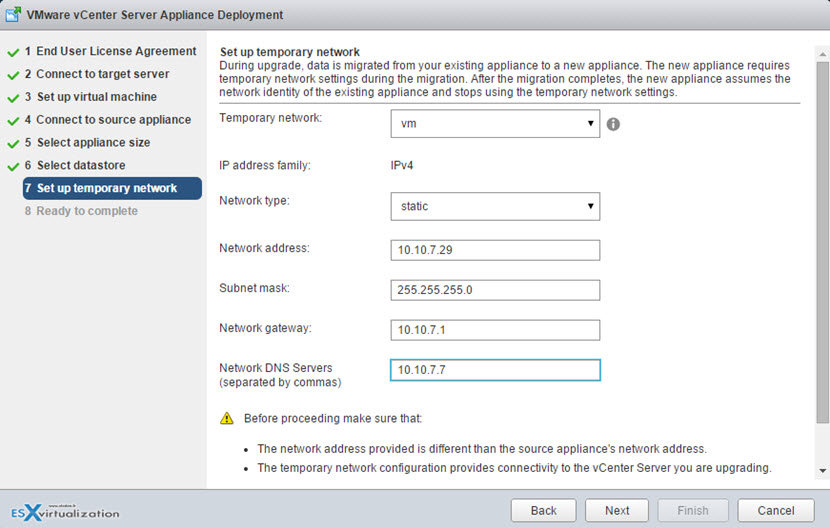The height and width of the screenshot is (528, 830).
Task: Go to step 6 Select datastore
Action: point(75,165)
